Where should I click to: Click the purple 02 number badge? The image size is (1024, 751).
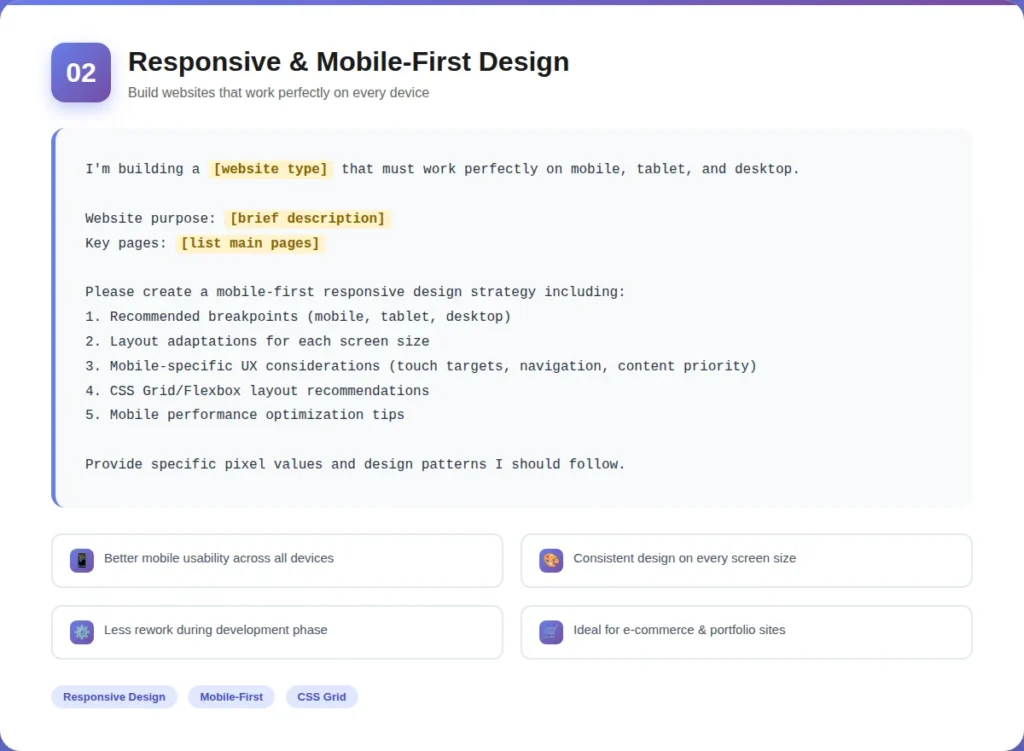coord(80,72)
